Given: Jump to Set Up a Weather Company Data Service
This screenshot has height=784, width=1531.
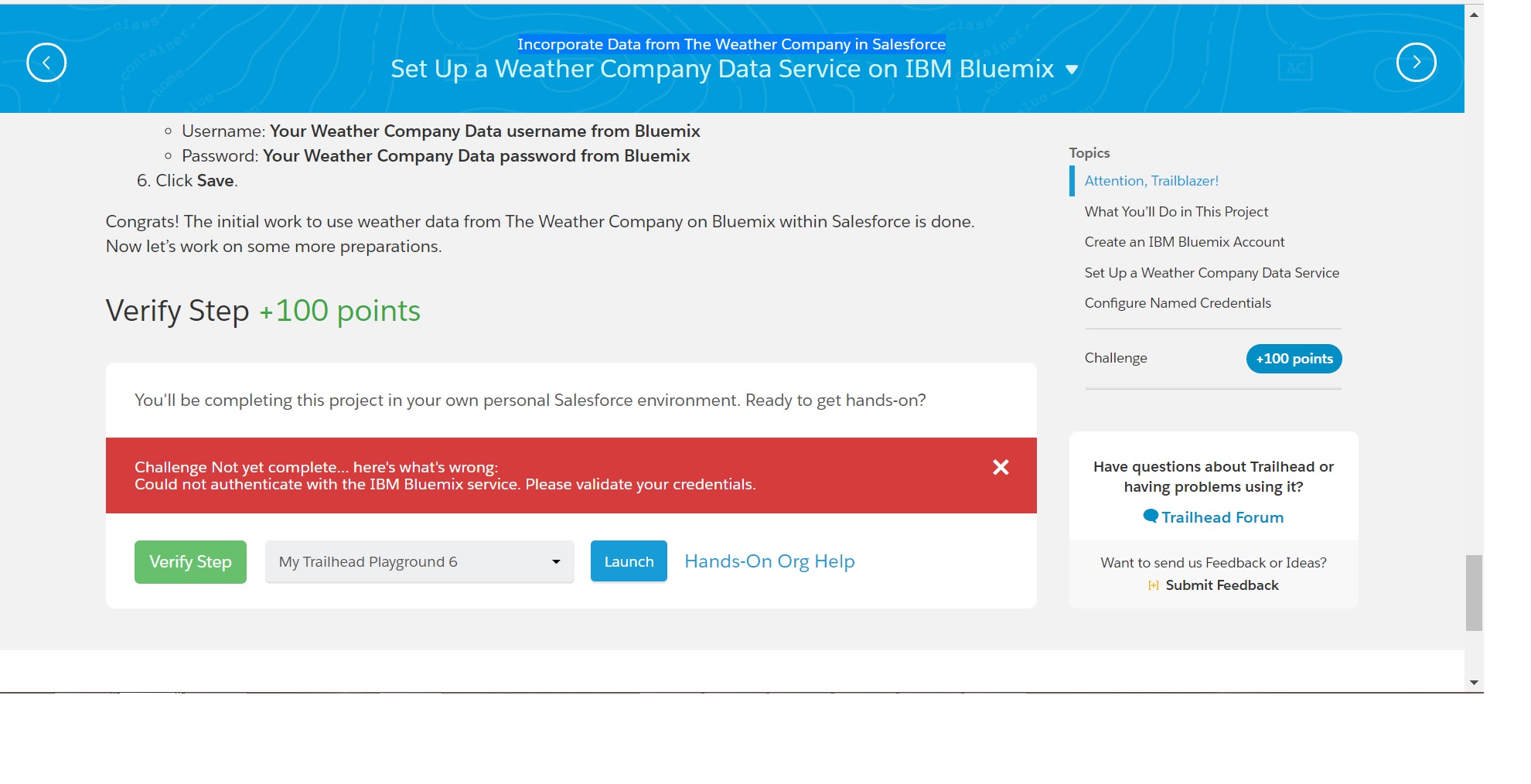Looking at the screenshot, I should click(1212, 273).
